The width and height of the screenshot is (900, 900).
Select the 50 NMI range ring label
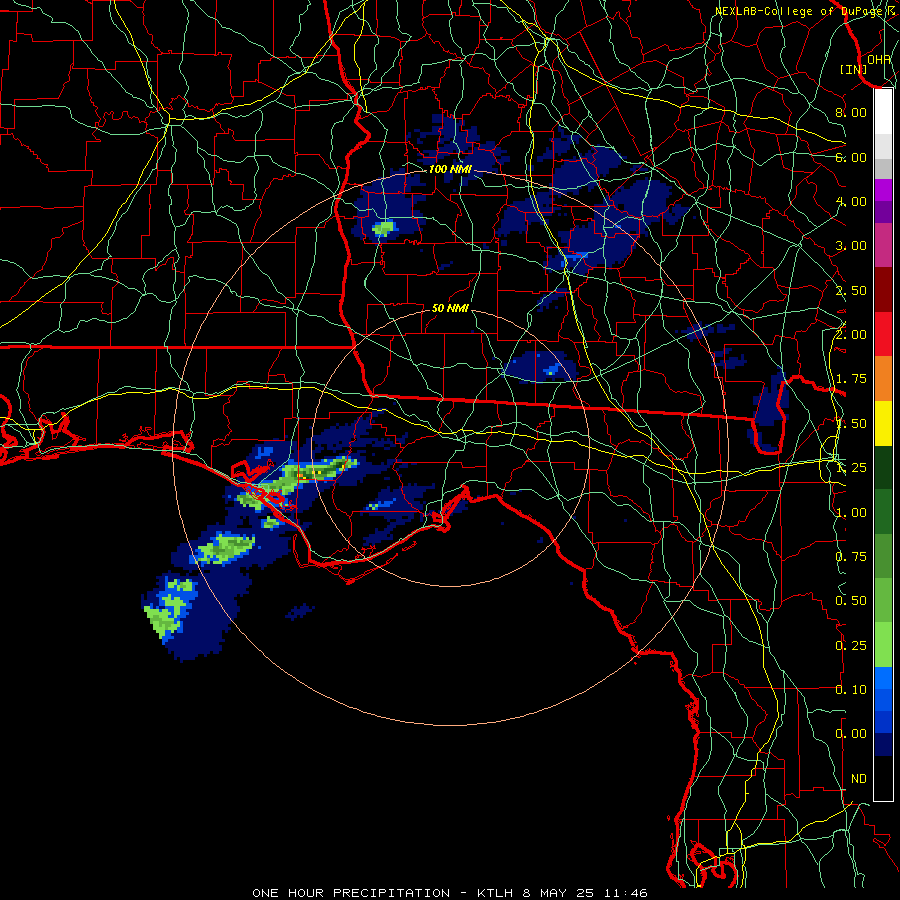450,308
